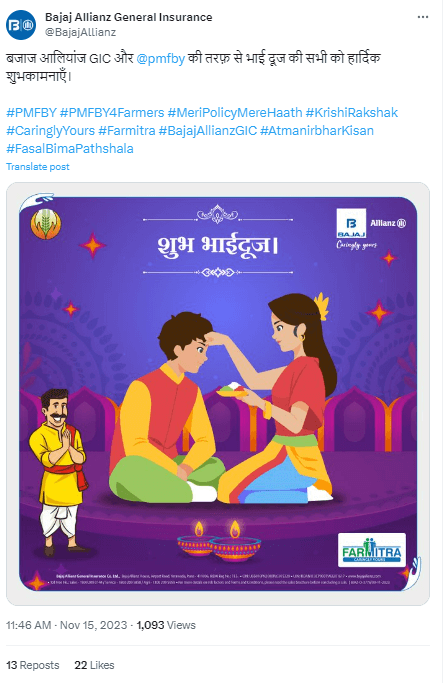Open the #MeriPolicyMereHaath hashtag
445x688 pixels.
click(235, 113)
